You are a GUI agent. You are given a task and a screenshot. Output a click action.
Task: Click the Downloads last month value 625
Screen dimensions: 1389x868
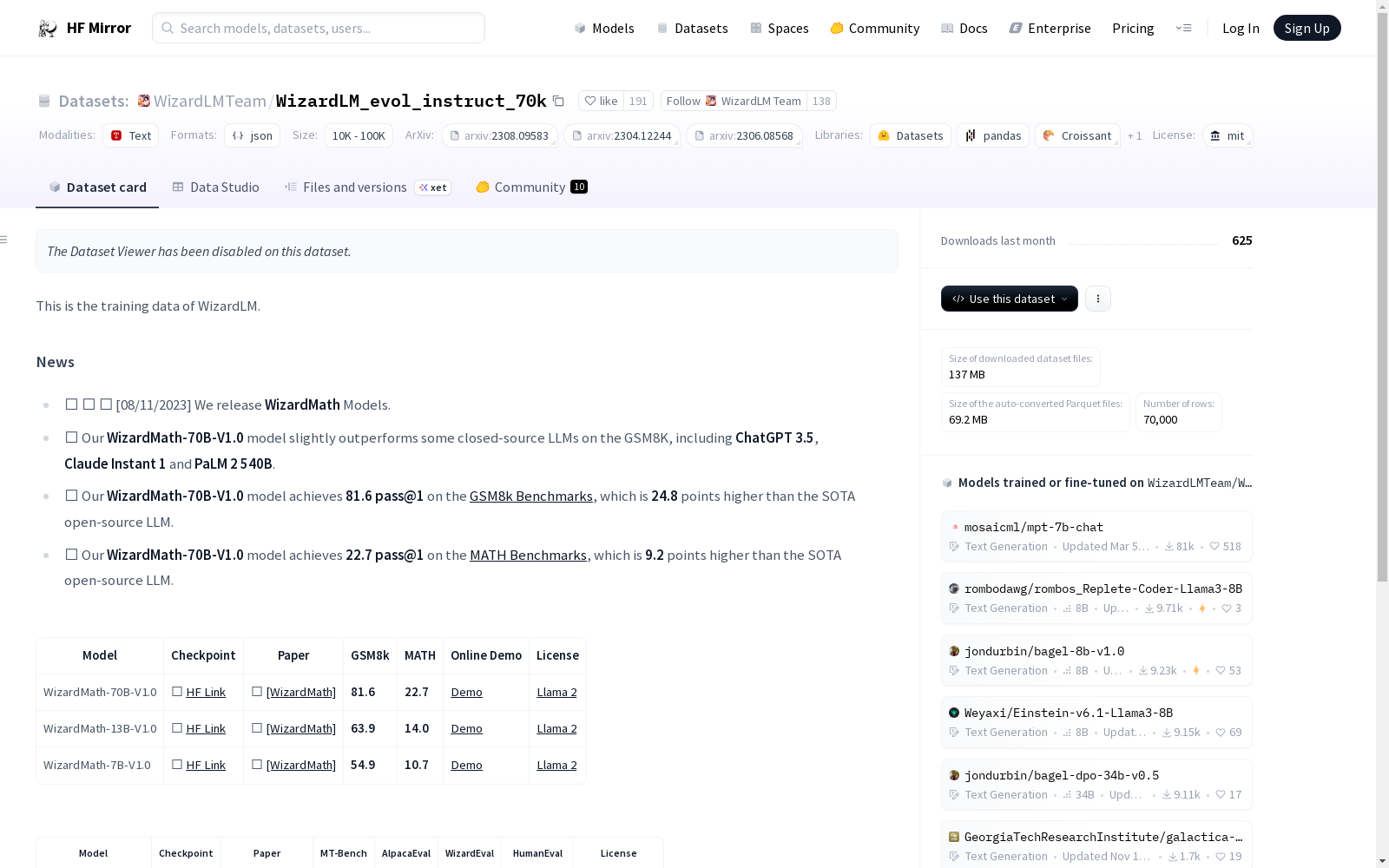click(x=1241, y=240)
